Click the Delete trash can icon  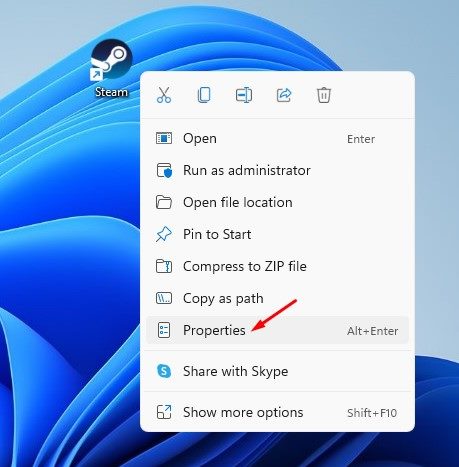pyautogui.click(x=324, y=95)
